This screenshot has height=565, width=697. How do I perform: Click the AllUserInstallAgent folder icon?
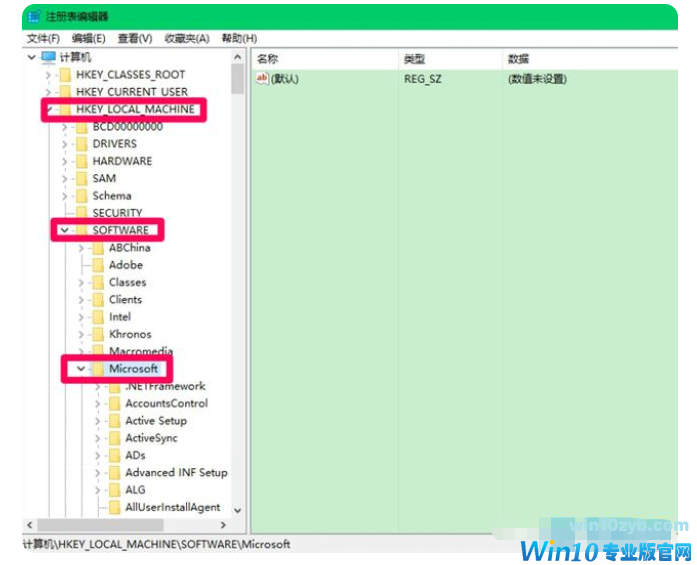coord(115,508)
